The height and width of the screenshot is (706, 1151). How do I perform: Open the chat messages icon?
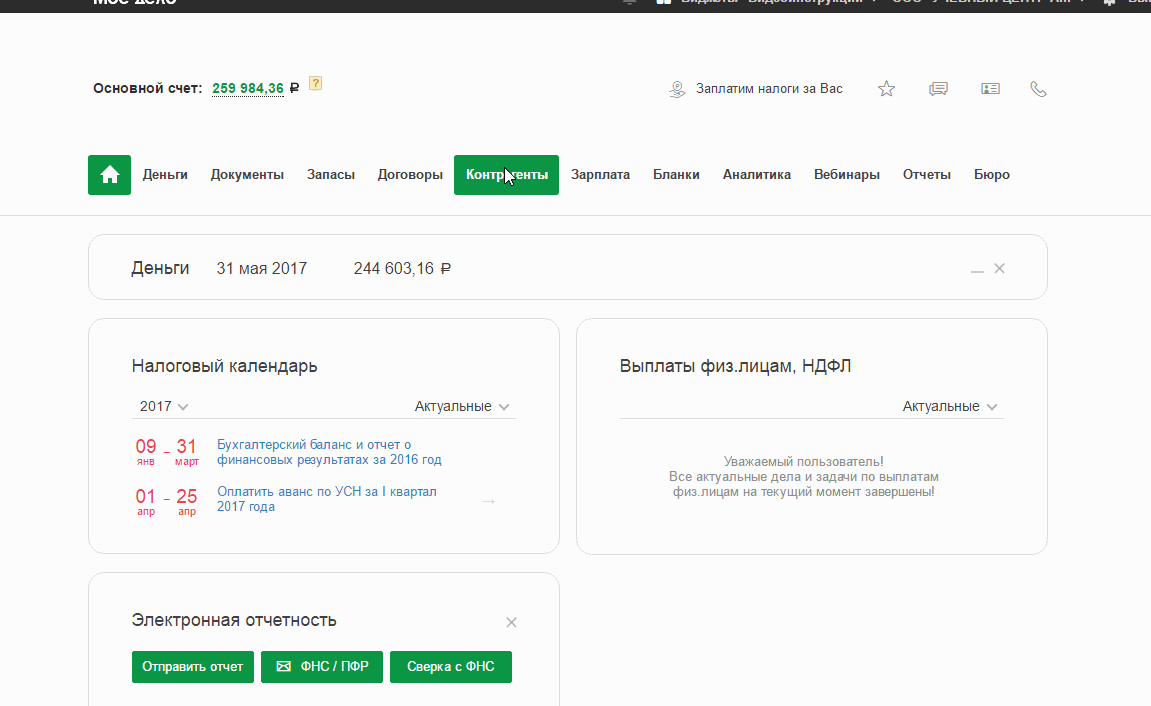pos(938,89)
